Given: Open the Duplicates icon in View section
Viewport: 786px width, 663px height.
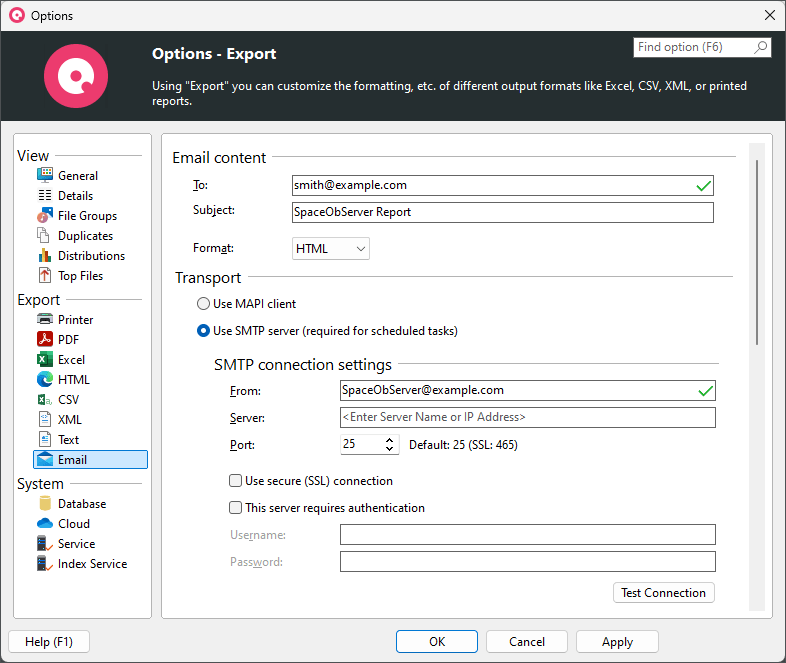Looking at the screenshot, I should (45, 236).
